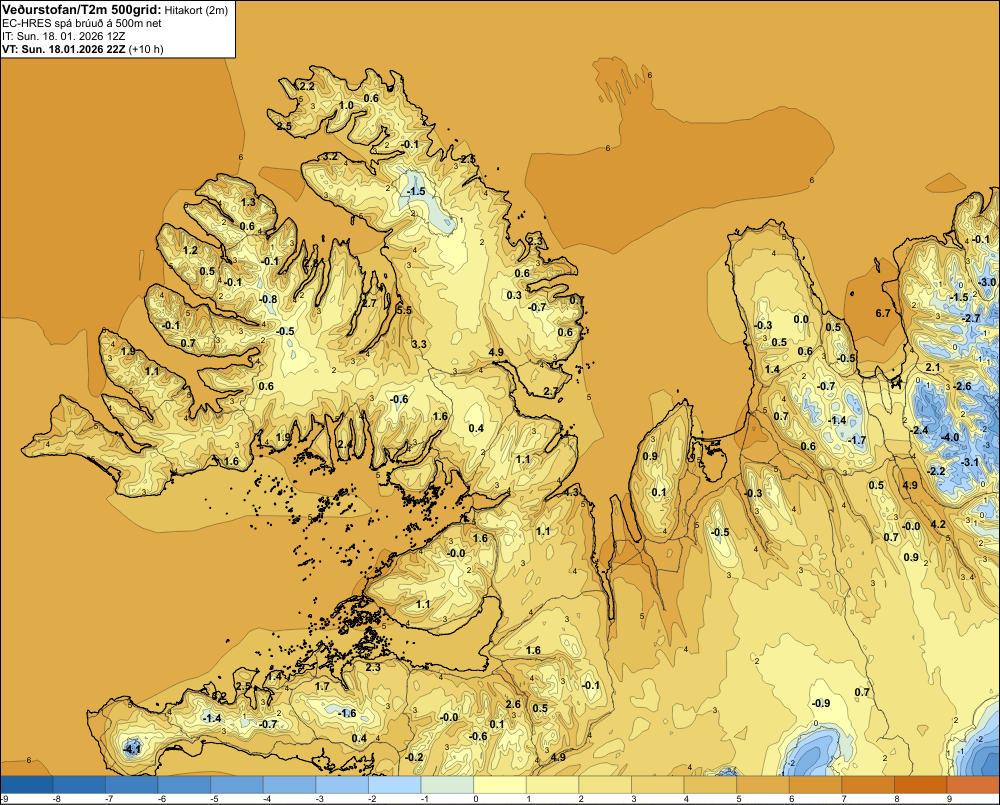Click the 6.7 temperature value on the map
The height and width of the screenshot is (805, 1000).
(x=883, y=313)
